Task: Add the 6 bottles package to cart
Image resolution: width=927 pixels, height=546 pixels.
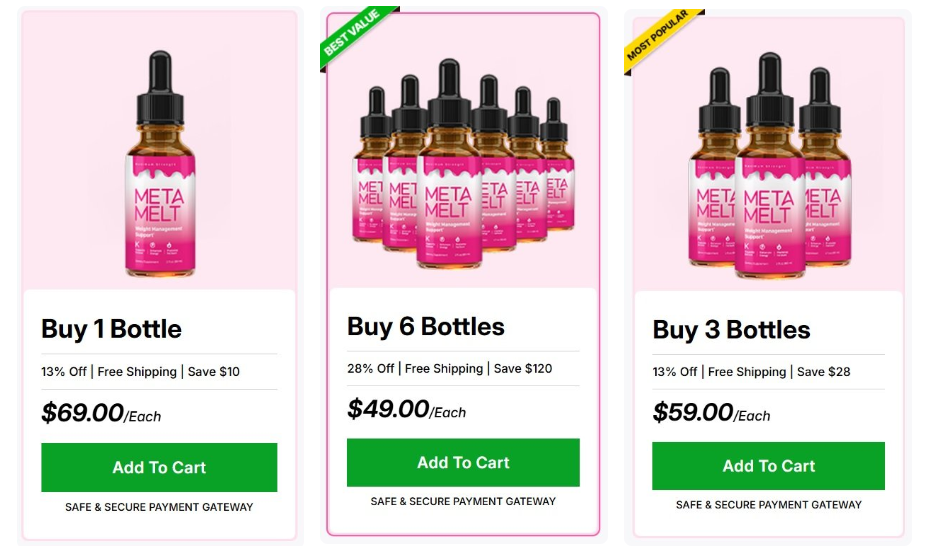Action: click(x=463, y=463)
